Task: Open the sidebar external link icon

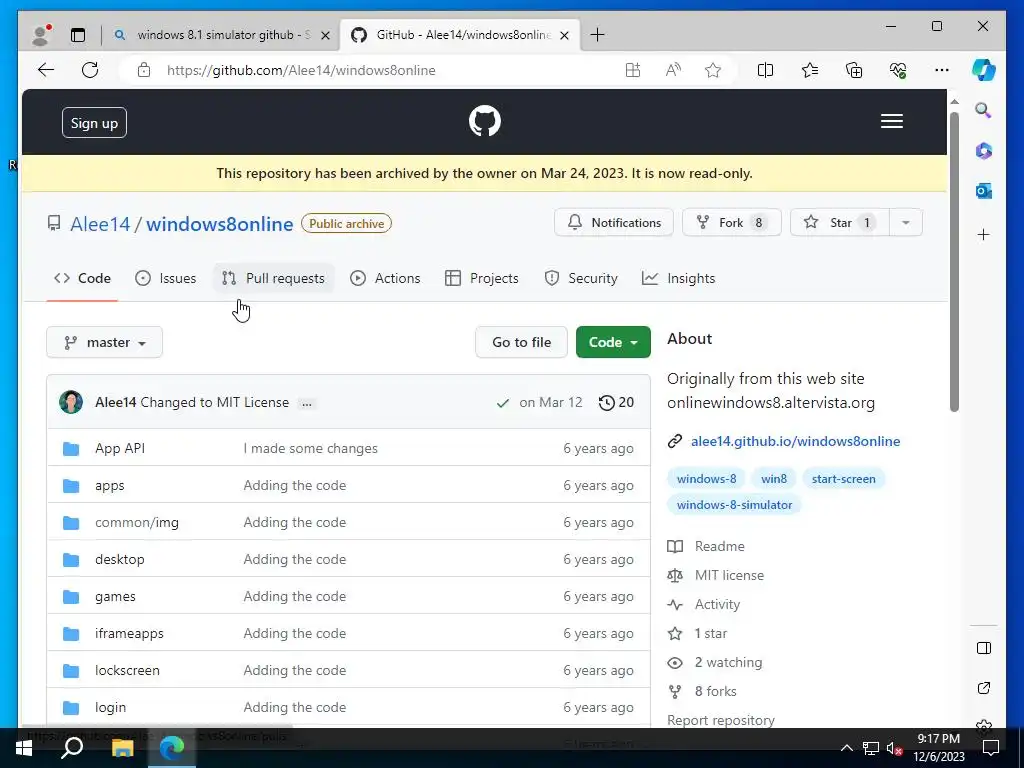Action: (984, 688)
